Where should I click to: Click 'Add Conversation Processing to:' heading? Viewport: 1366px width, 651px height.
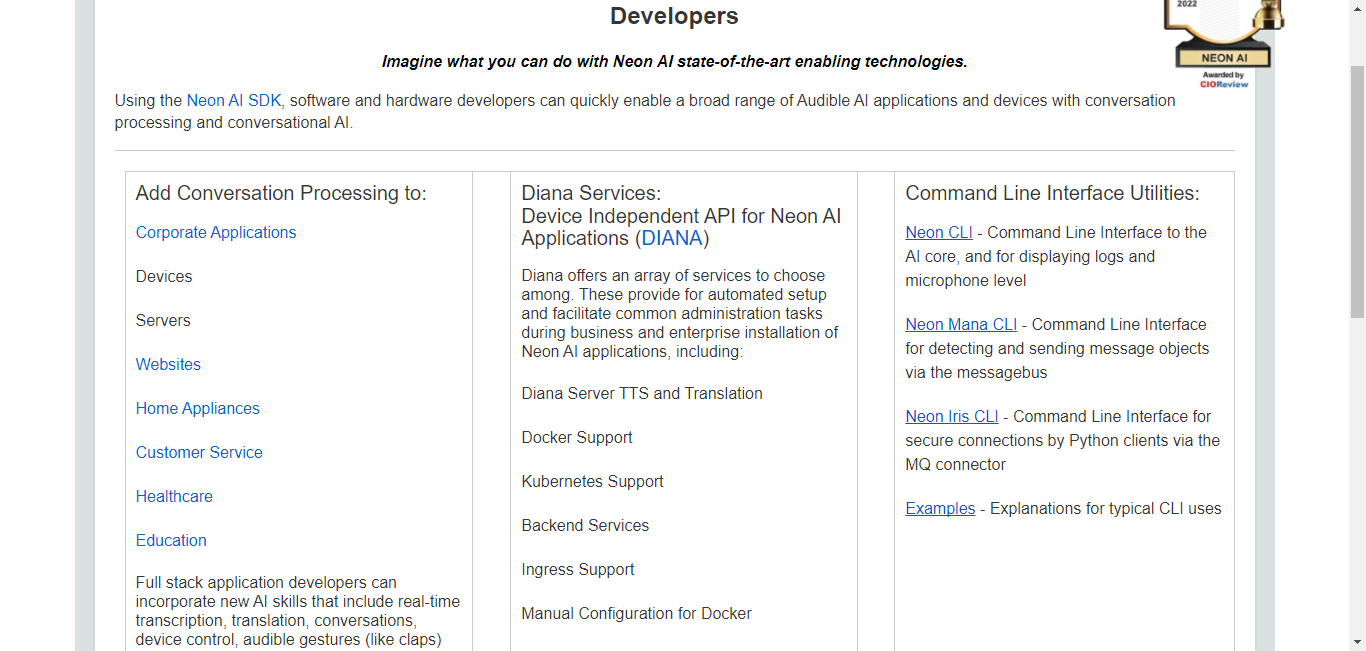click(281, 193)
